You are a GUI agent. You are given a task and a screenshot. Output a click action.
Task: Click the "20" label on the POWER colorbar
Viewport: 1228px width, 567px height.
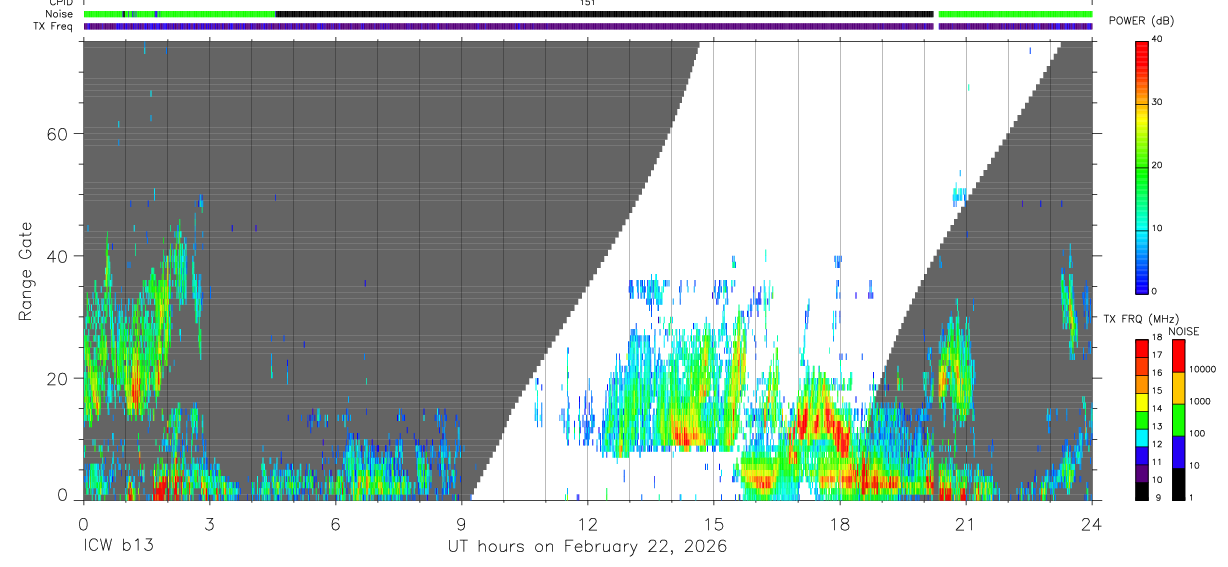pos(1158,166)
